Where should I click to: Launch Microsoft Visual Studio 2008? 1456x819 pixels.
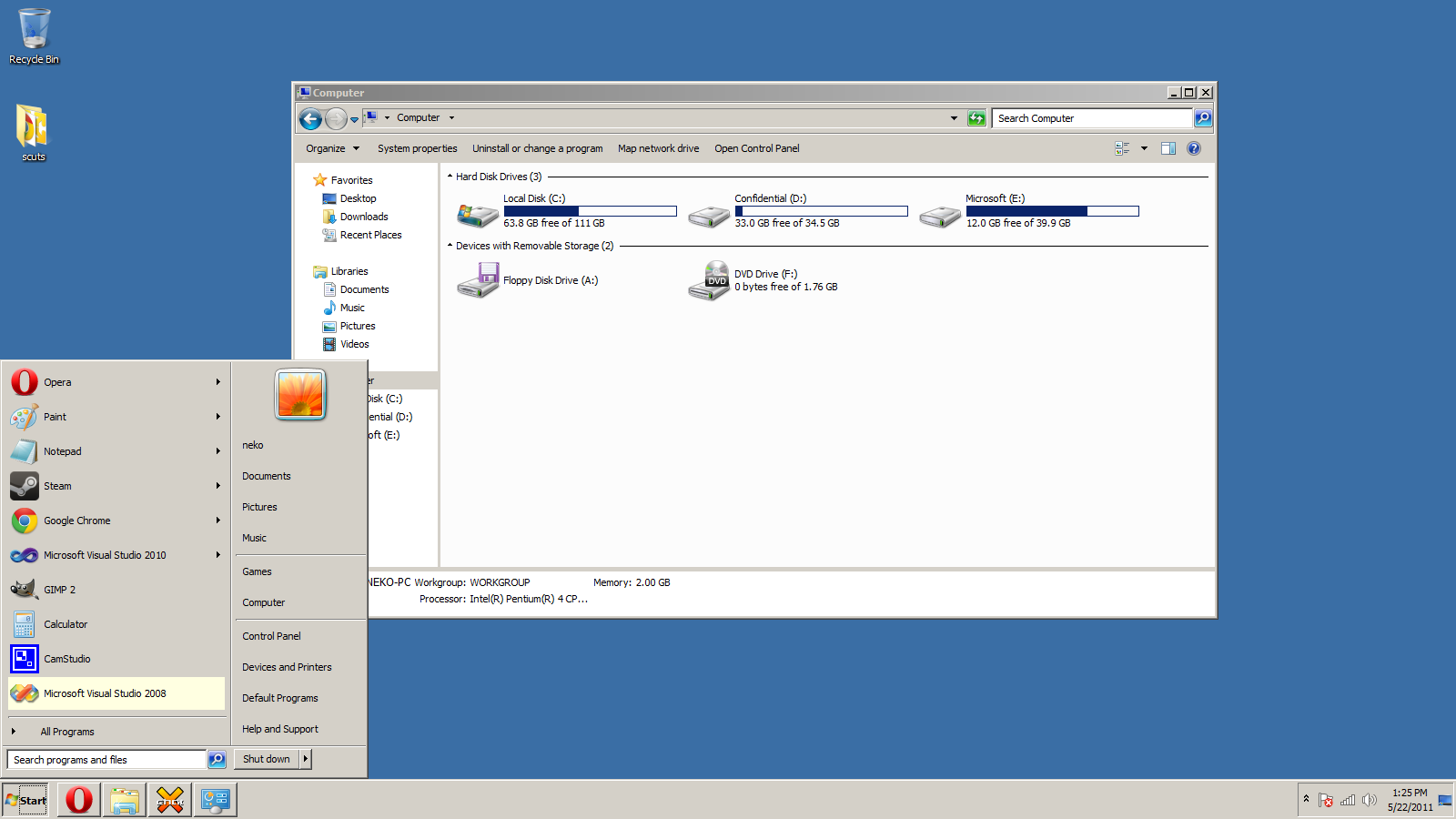click(116, 693)
